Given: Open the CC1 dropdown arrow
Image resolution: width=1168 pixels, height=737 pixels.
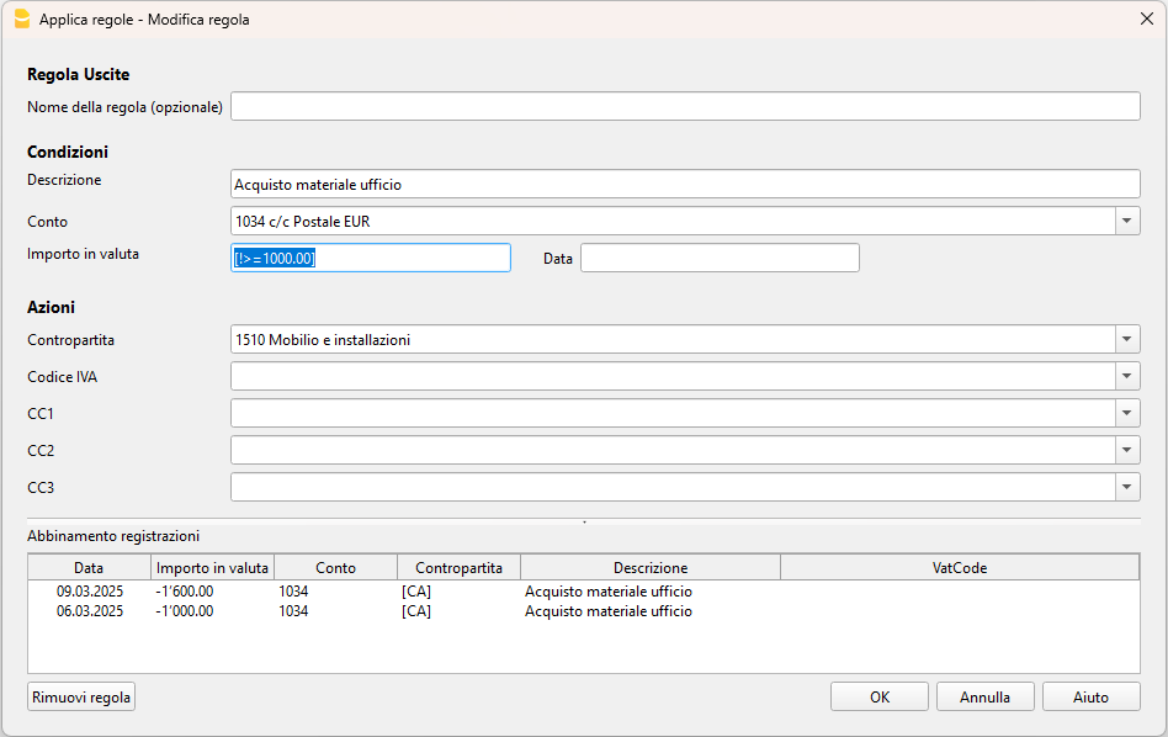Looking at the screenshot, I should (x=1128, y=413).
